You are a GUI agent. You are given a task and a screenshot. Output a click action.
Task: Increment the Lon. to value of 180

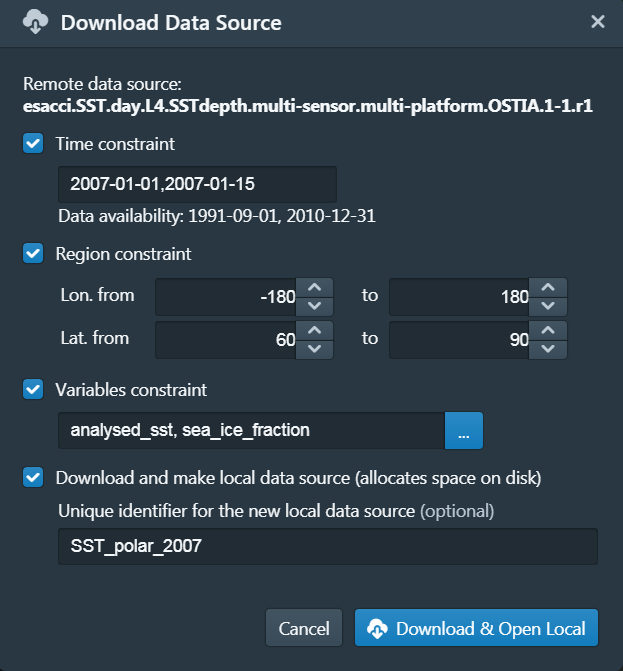(x=548, y=288)
